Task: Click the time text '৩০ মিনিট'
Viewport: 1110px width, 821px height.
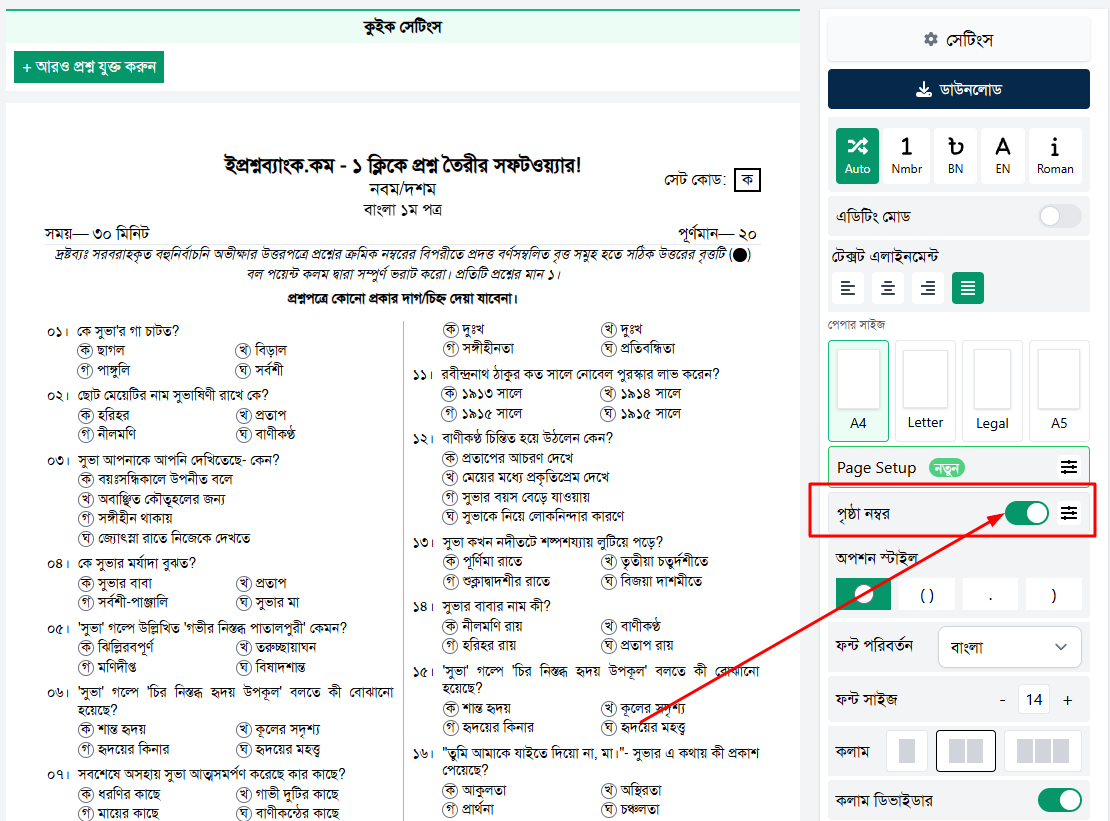Action: [121, 234]
